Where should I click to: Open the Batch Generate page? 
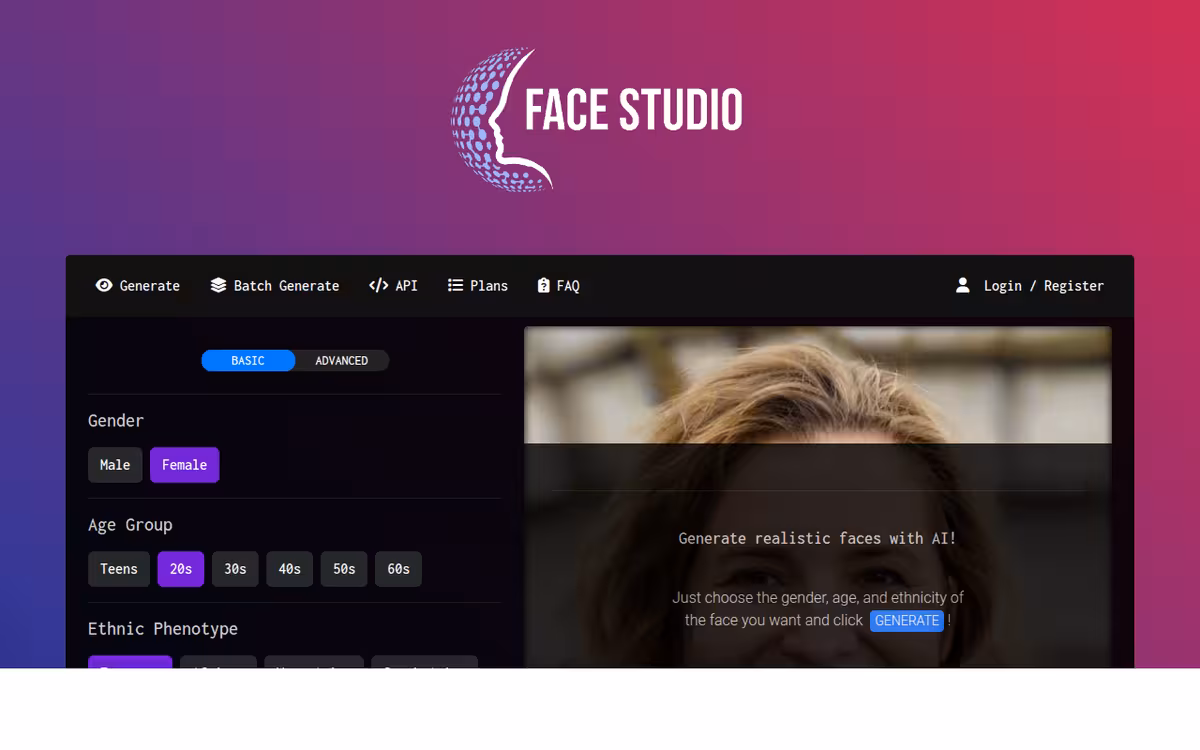(275, 286)
